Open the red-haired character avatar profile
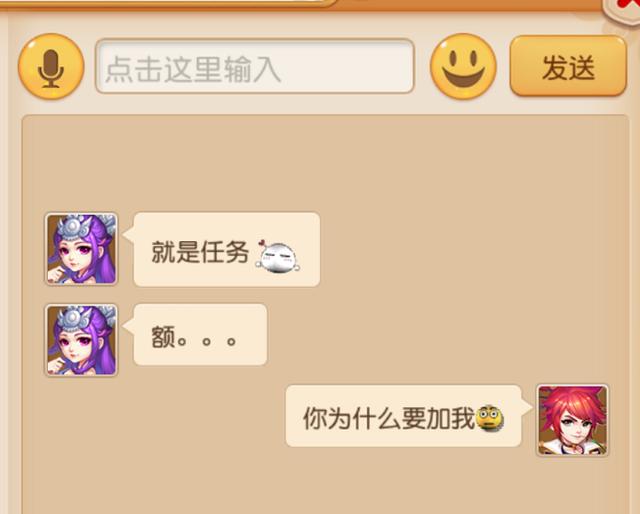 pos(572,420)
